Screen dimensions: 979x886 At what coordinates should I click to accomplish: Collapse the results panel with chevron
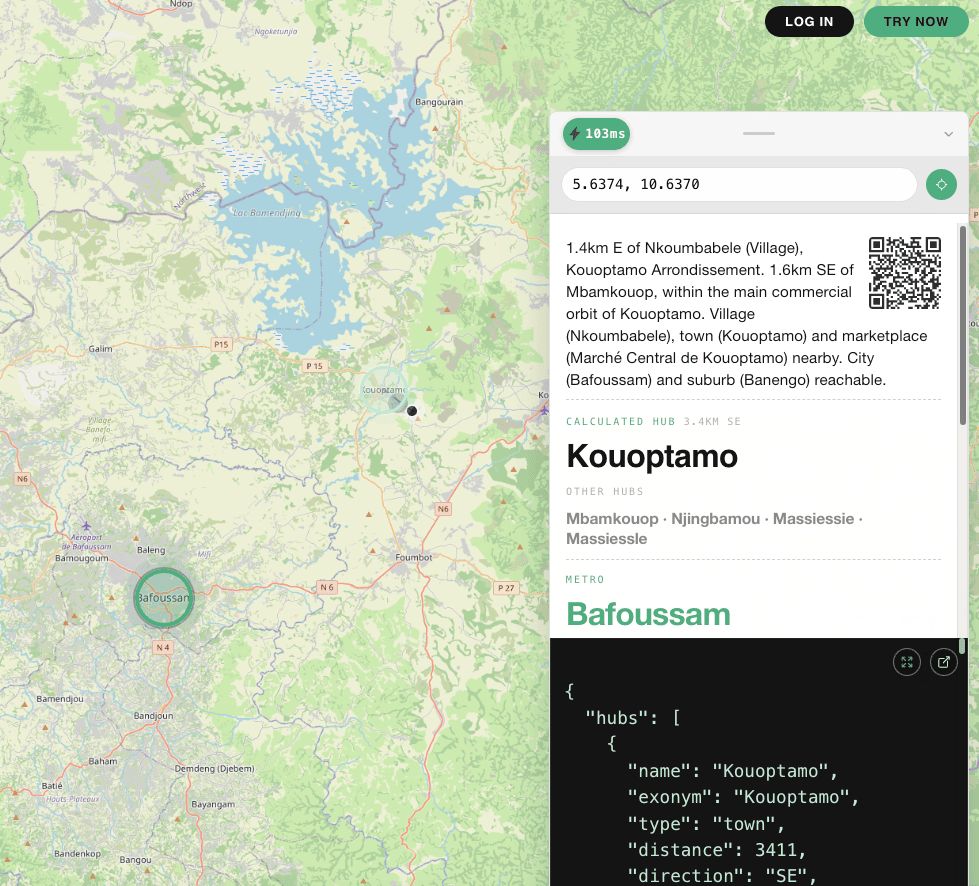[x=949, y=134]
